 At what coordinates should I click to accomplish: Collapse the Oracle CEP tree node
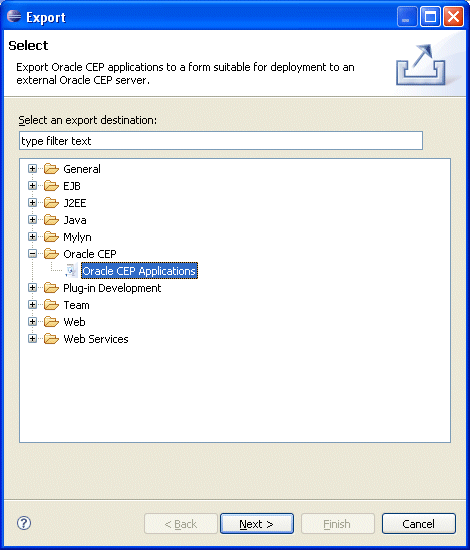(32, 254)
